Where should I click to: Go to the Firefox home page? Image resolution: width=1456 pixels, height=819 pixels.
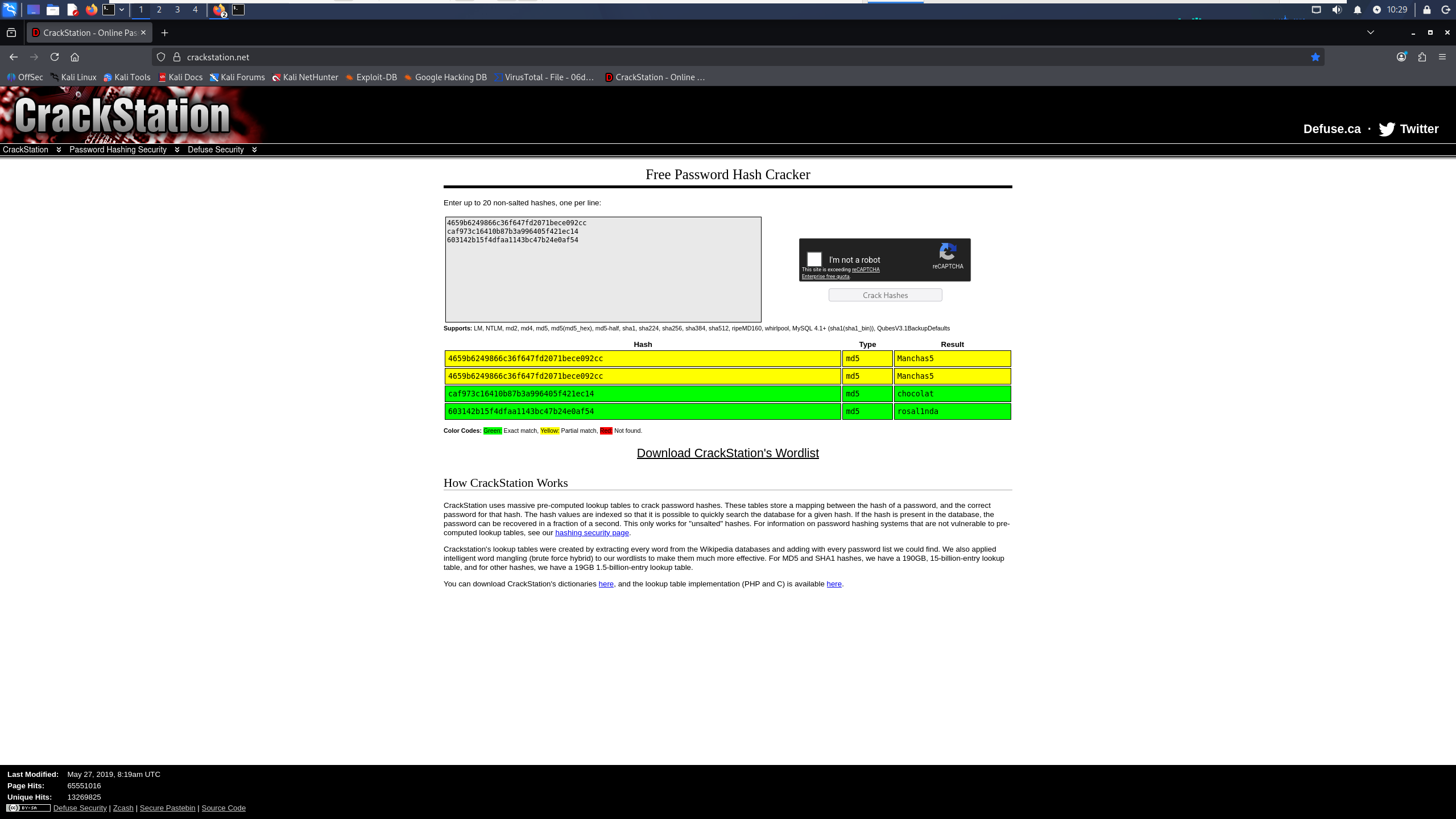pyautogui.click(x=75, y=57)
